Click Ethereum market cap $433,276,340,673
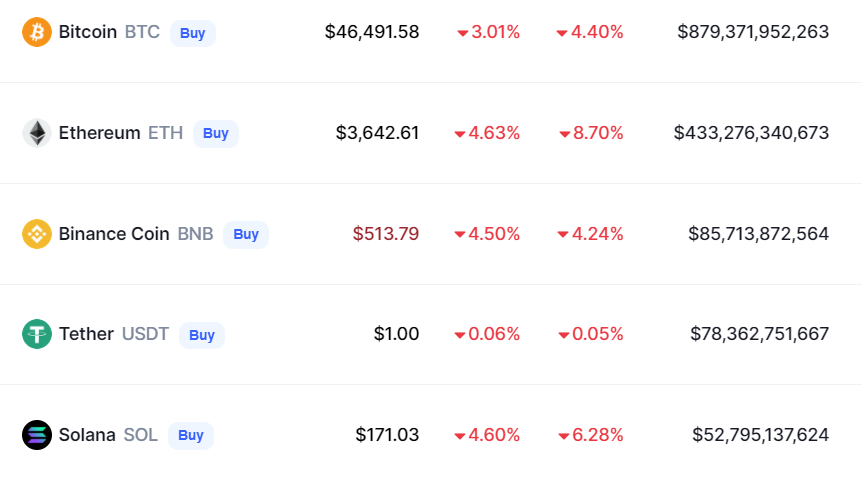This screenshot has width=862, height=481. pos(752,133)
